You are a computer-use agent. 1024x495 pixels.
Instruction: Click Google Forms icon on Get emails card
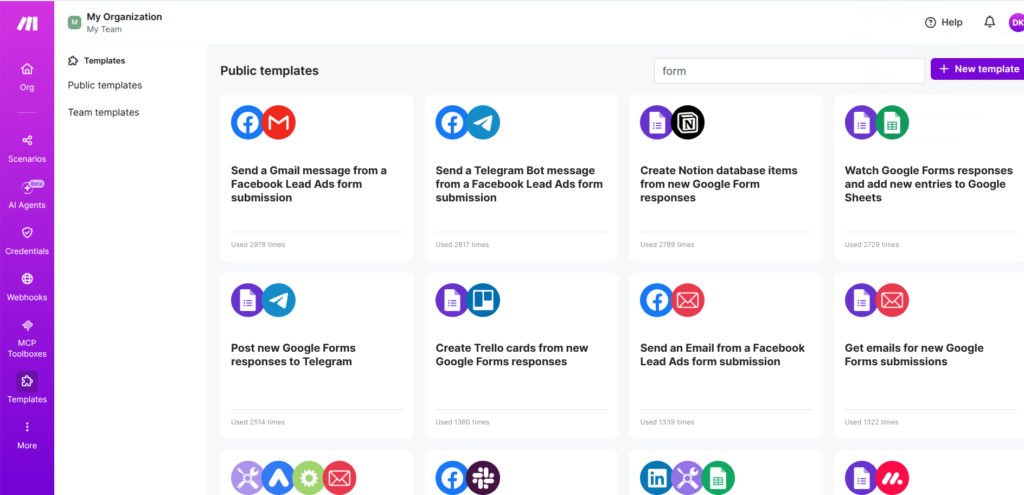point(861,300)
